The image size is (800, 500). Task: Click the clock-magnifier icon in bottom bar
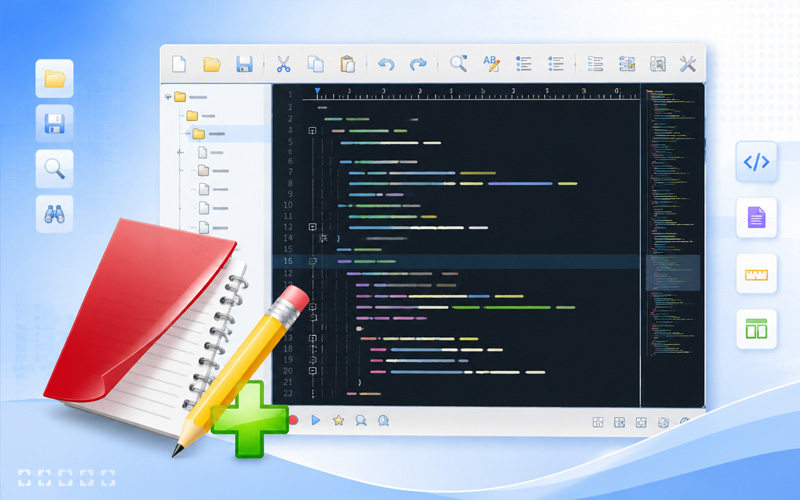(x=383, y=420)
